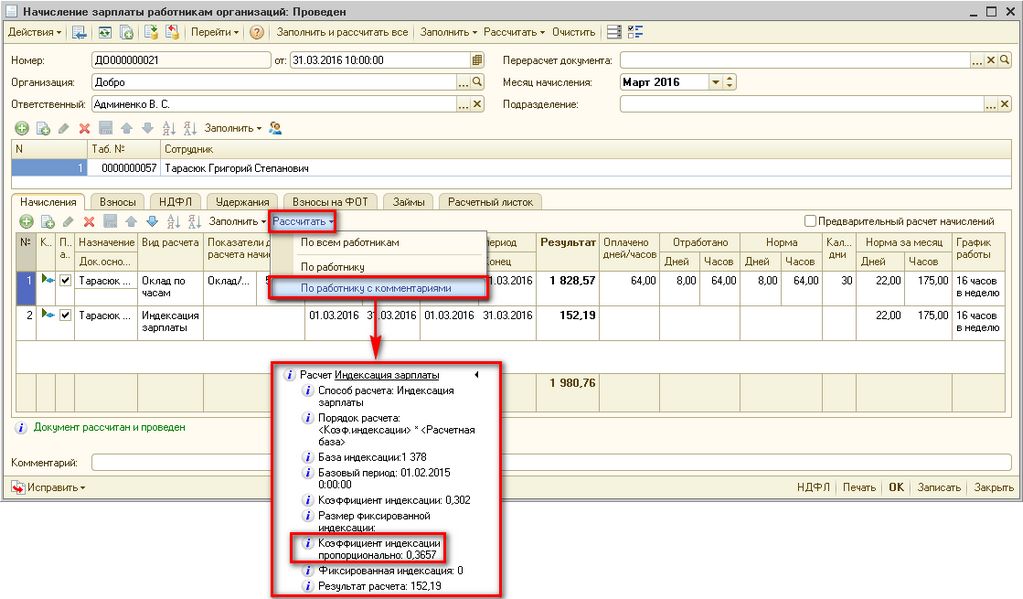The height and width of the screenshot is (599, 1023).
Task: Copy the selected employee row
Action: [43, 129]
